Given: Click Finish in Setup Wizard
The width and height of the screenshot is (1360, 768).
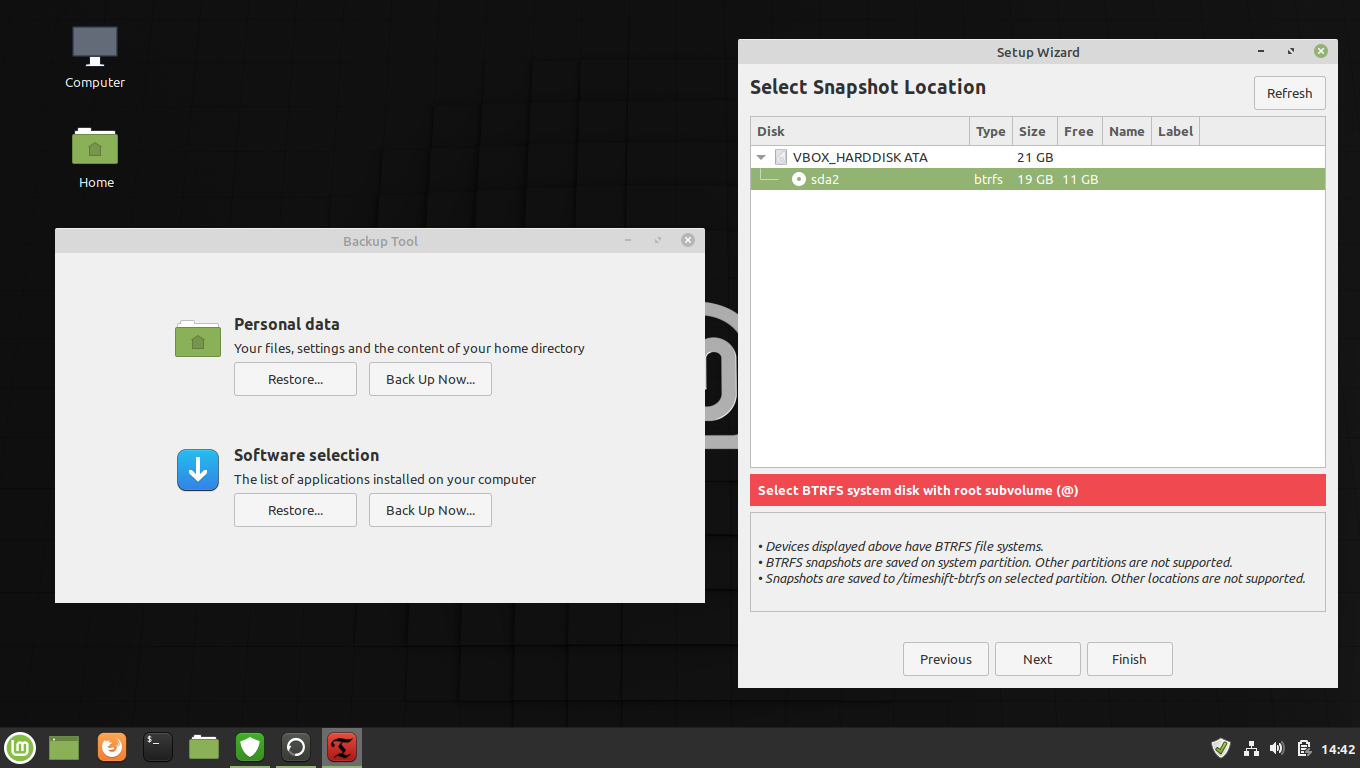Looking at the screenshot, I should click(x=1129, y=659).
